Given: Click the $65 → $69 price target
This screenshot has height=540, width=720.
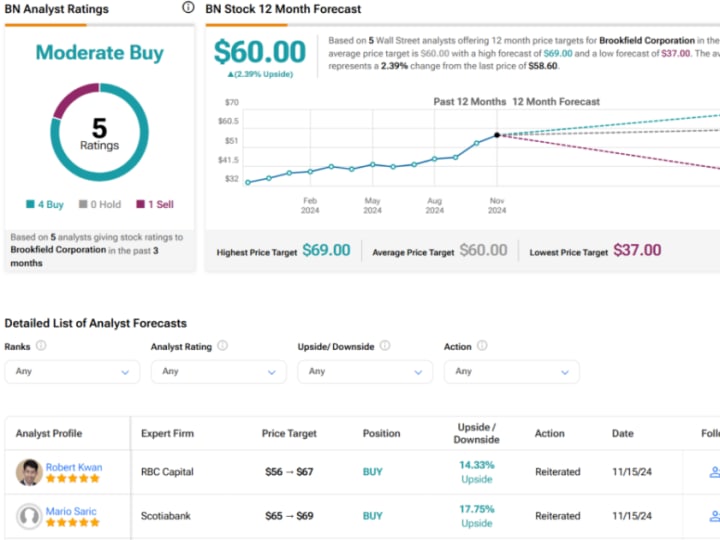Looking at the screenshot, I should point(289,516).
